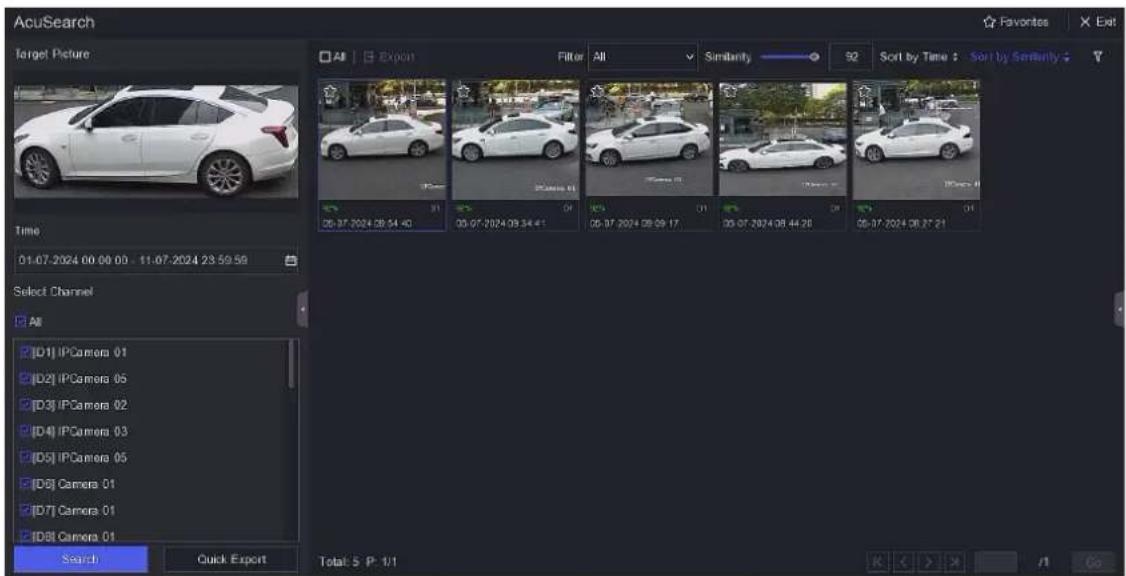
Task: Sort results by Time
Action: point(919,57)
